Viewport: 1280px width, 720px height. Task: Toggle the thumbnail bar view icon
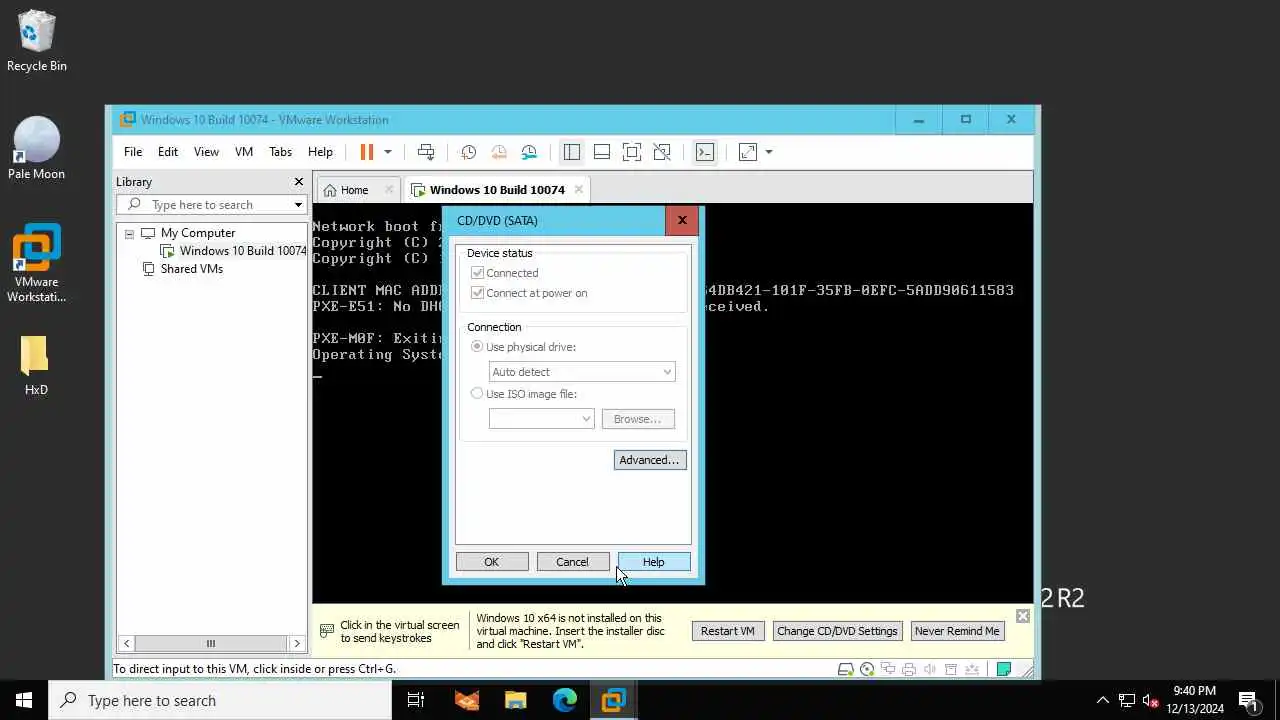[x=602, y=152]
